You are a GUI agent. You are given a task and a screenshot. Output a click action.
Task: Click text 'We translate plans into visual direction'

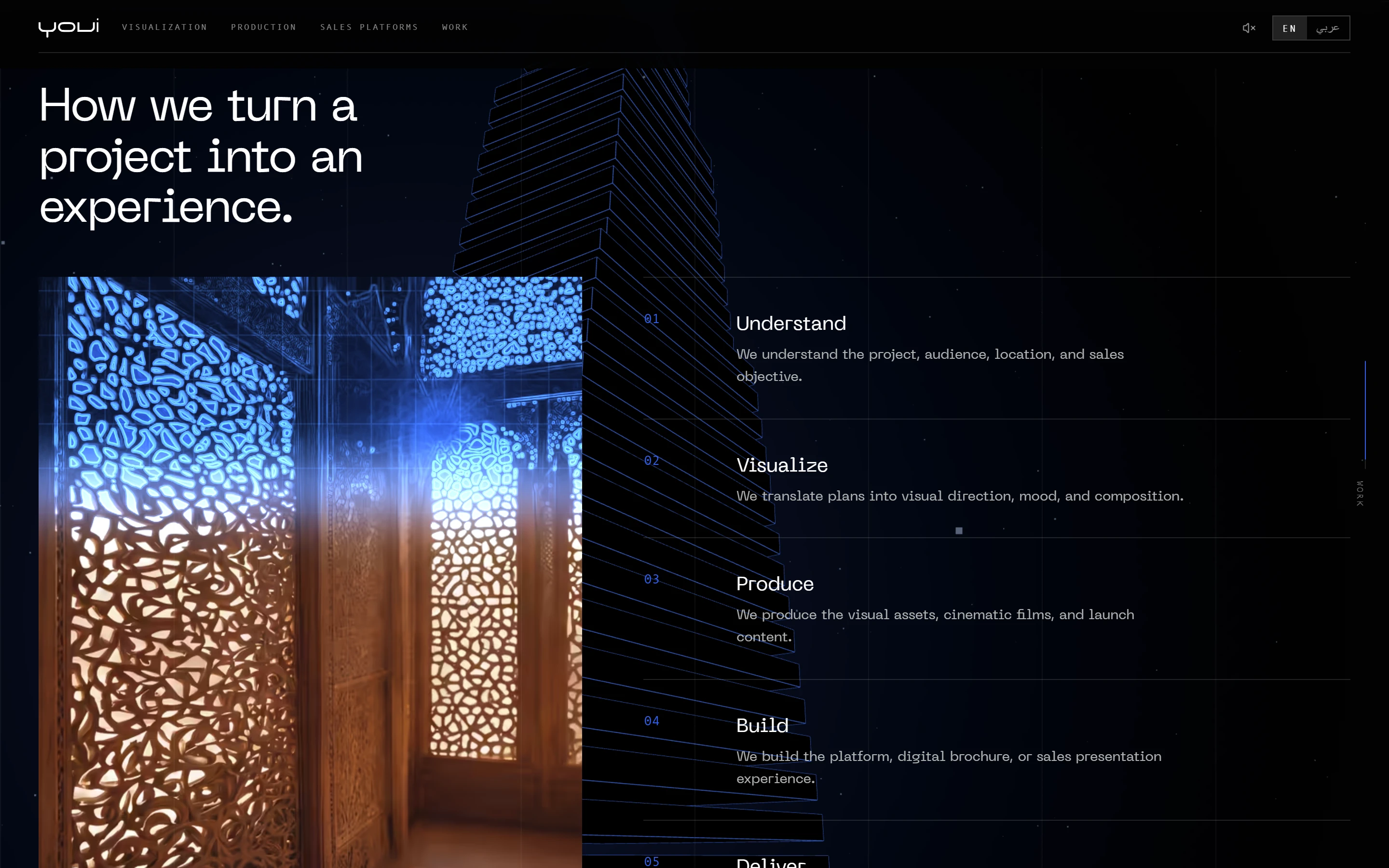(876, 496)
